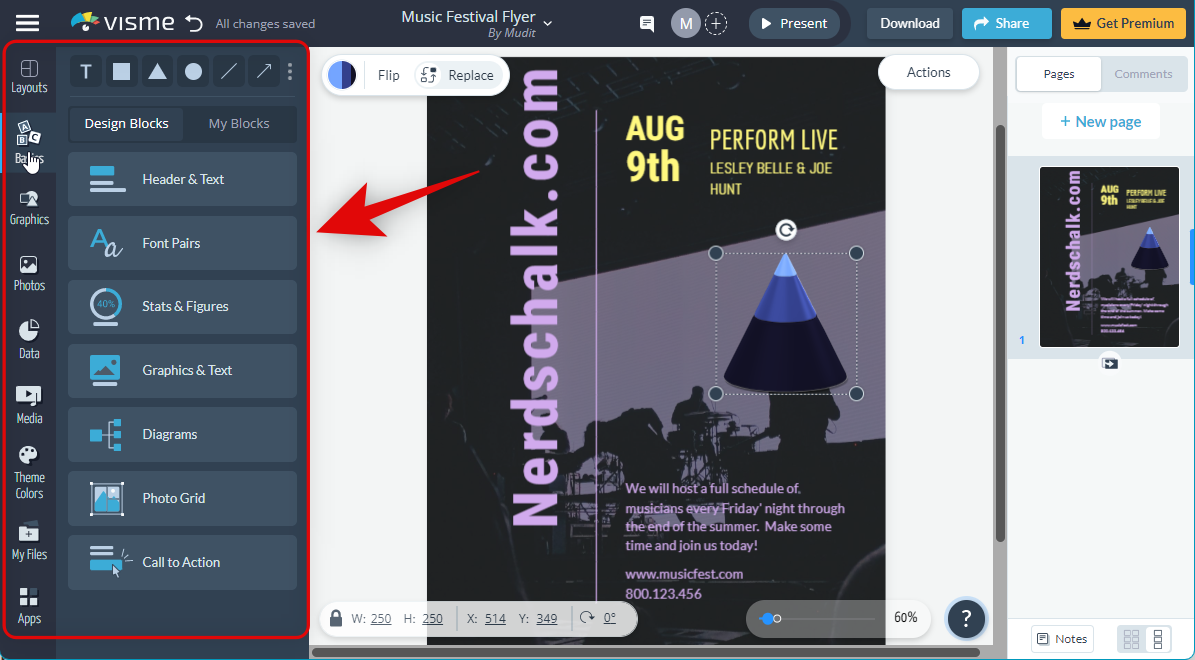The height and width of the screenshot is (660, 1195).
Task: Open the My Files panel
Action: (29, 543)
